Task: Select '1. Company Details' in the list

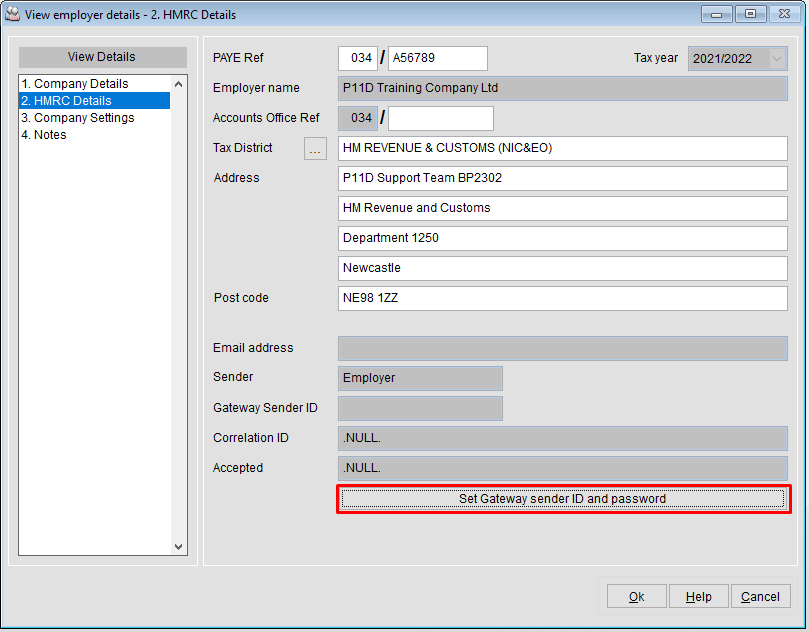Action: click(x=75, y=83)
